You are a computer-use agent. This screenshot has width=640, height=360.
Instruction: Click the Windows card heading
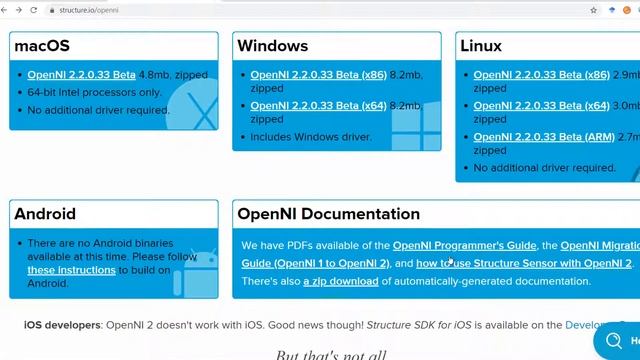tap(273, 46)
